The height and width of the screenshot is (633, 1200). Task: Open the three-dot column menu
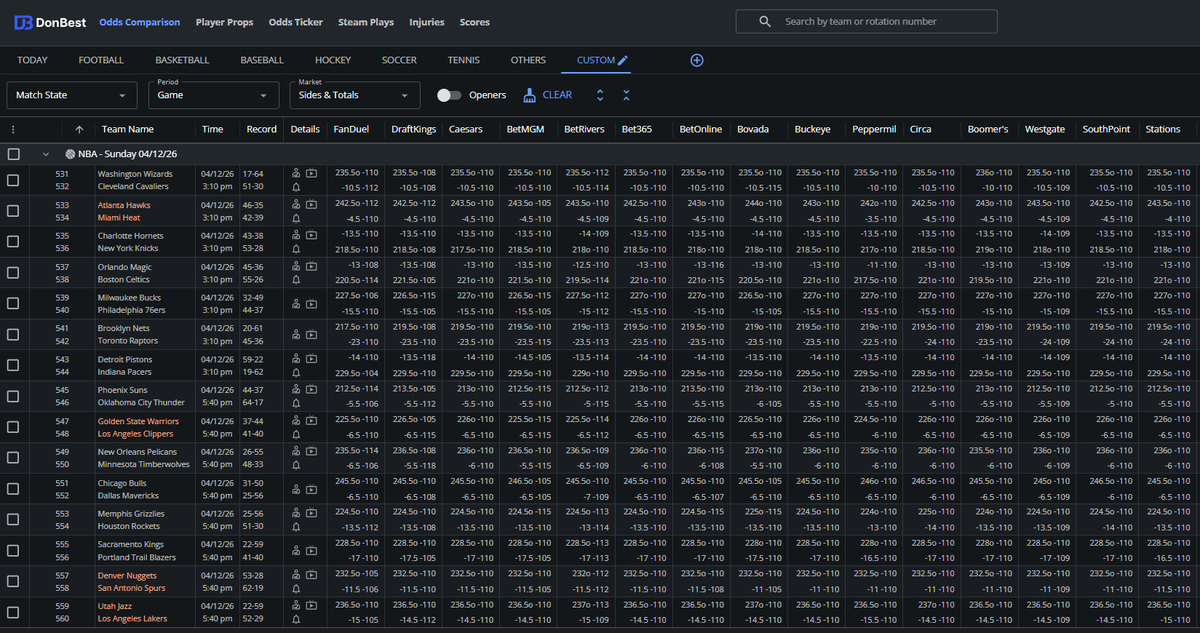click(13, 129)
